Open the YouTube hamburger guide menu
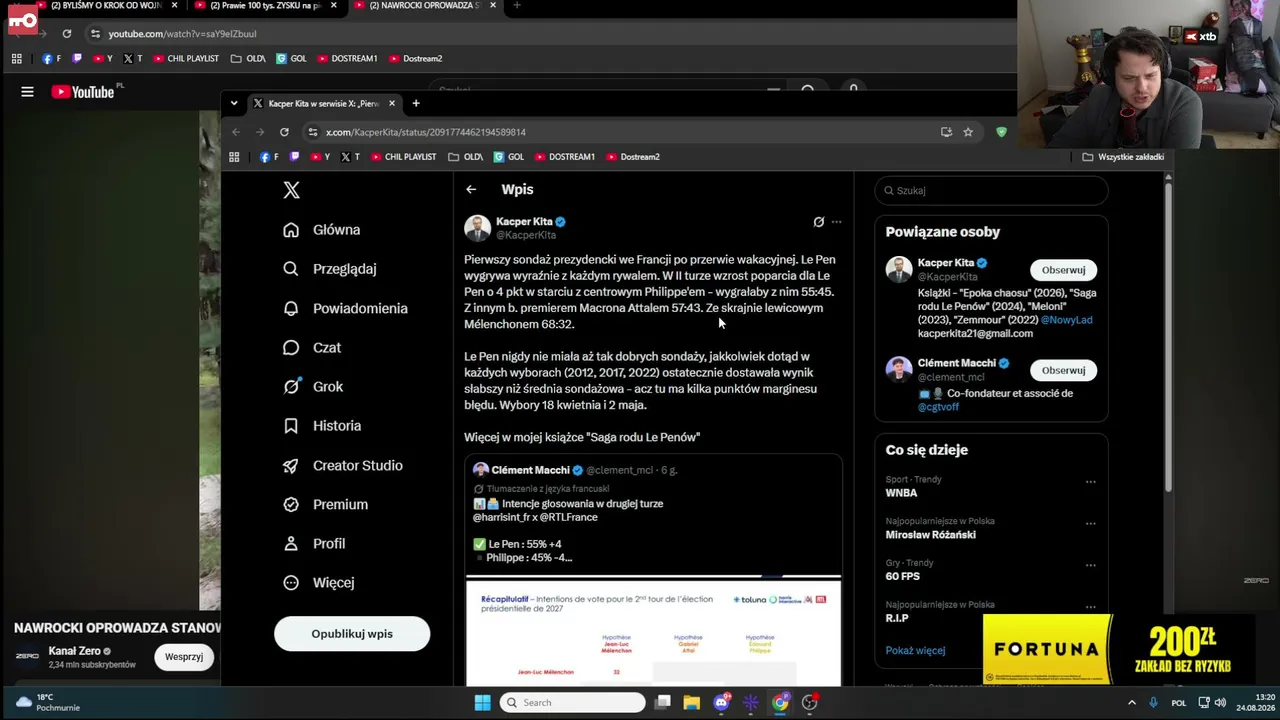This screenshot has width=1280, height=720. click(27, 92)
